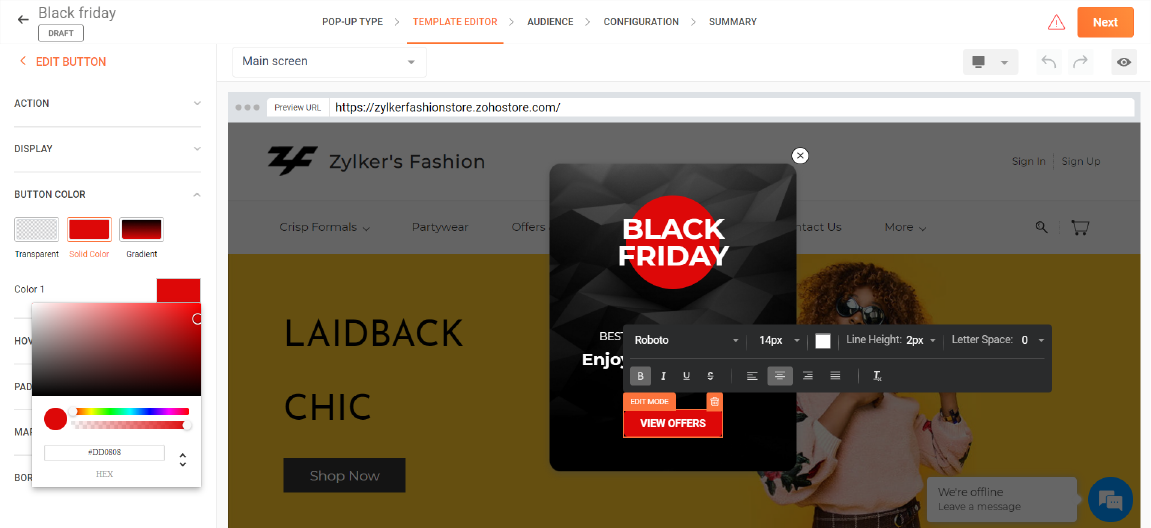
Task: Toggle underline formatting
Action: tap(687, 376)
